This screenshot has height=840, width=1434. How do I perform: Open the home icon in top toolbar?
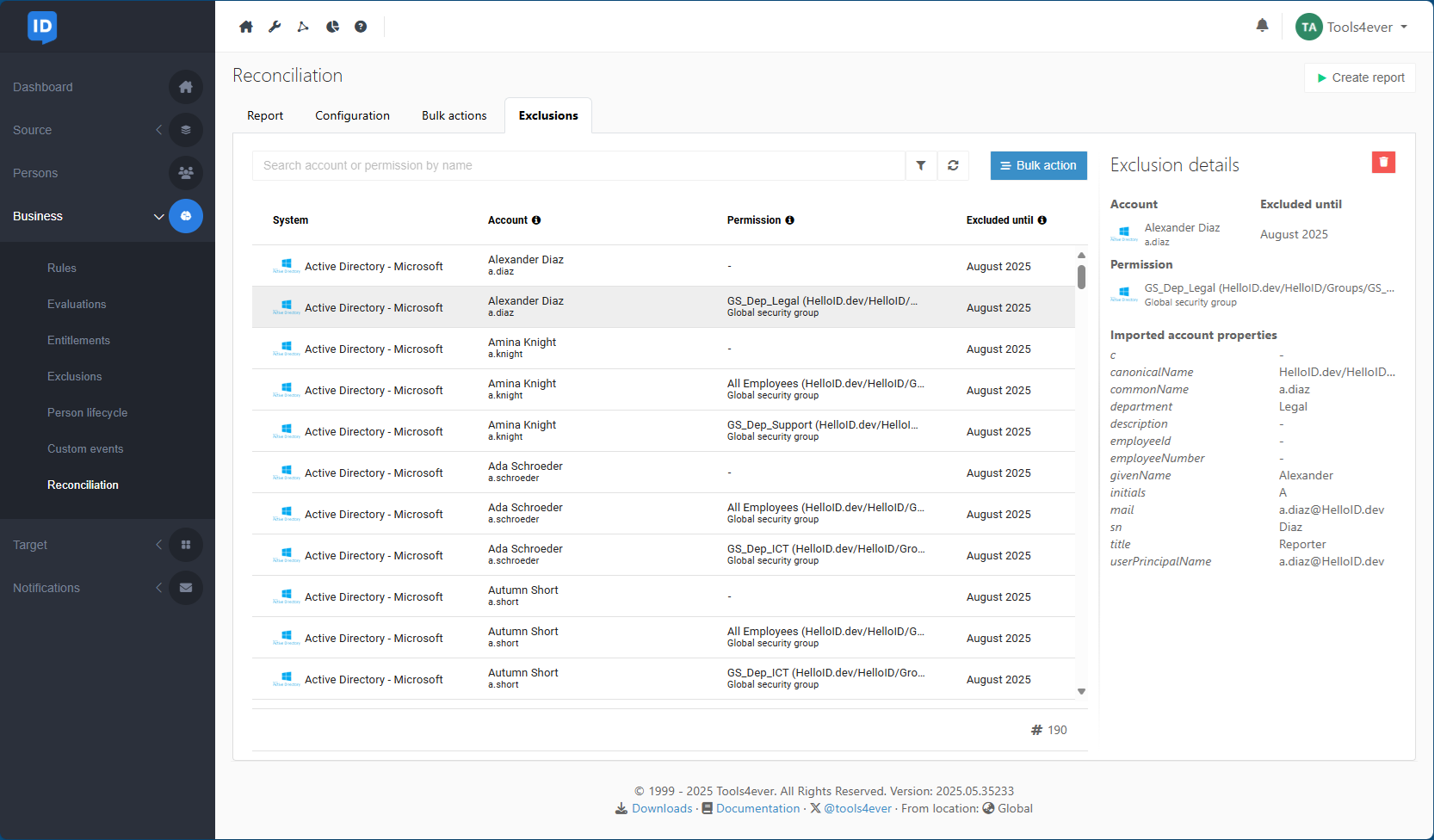point(246,27)
